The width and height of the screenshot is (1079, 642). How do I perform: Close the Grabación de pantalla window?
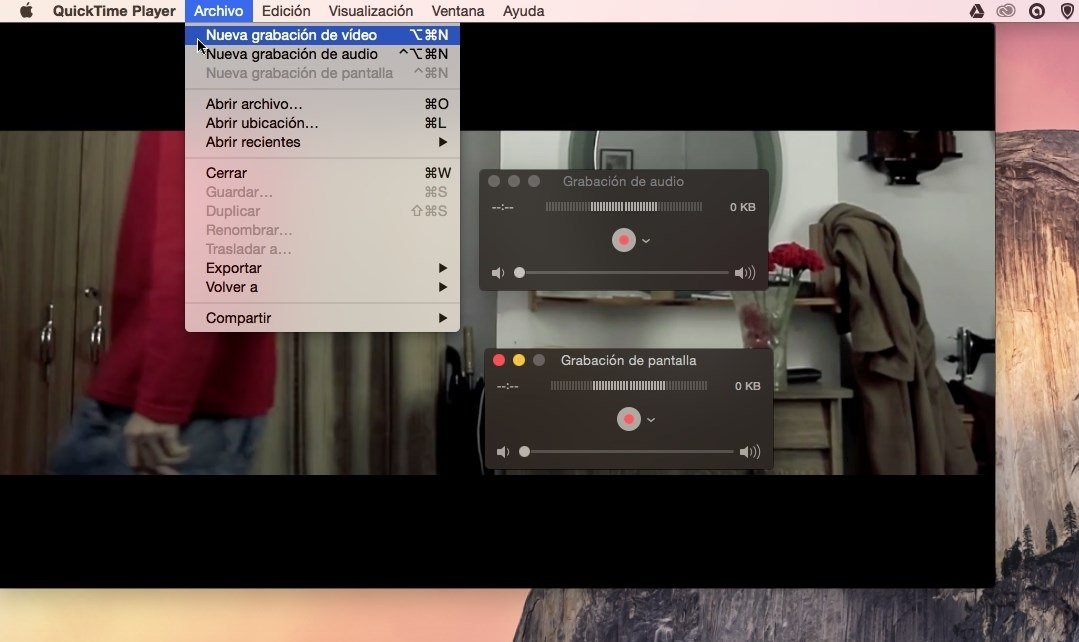coord(499,360)
